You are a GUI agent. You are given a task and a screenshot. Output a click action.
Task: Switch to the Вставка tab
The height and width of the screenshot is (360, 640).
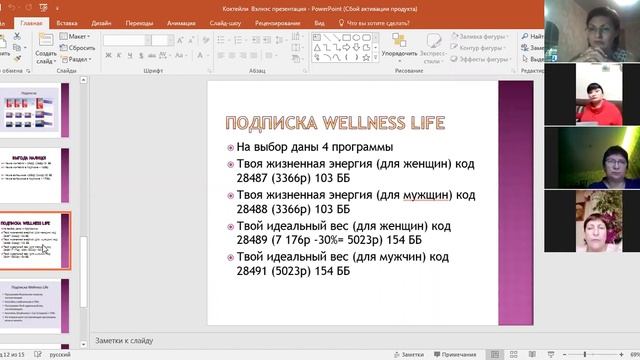point(67,23)
